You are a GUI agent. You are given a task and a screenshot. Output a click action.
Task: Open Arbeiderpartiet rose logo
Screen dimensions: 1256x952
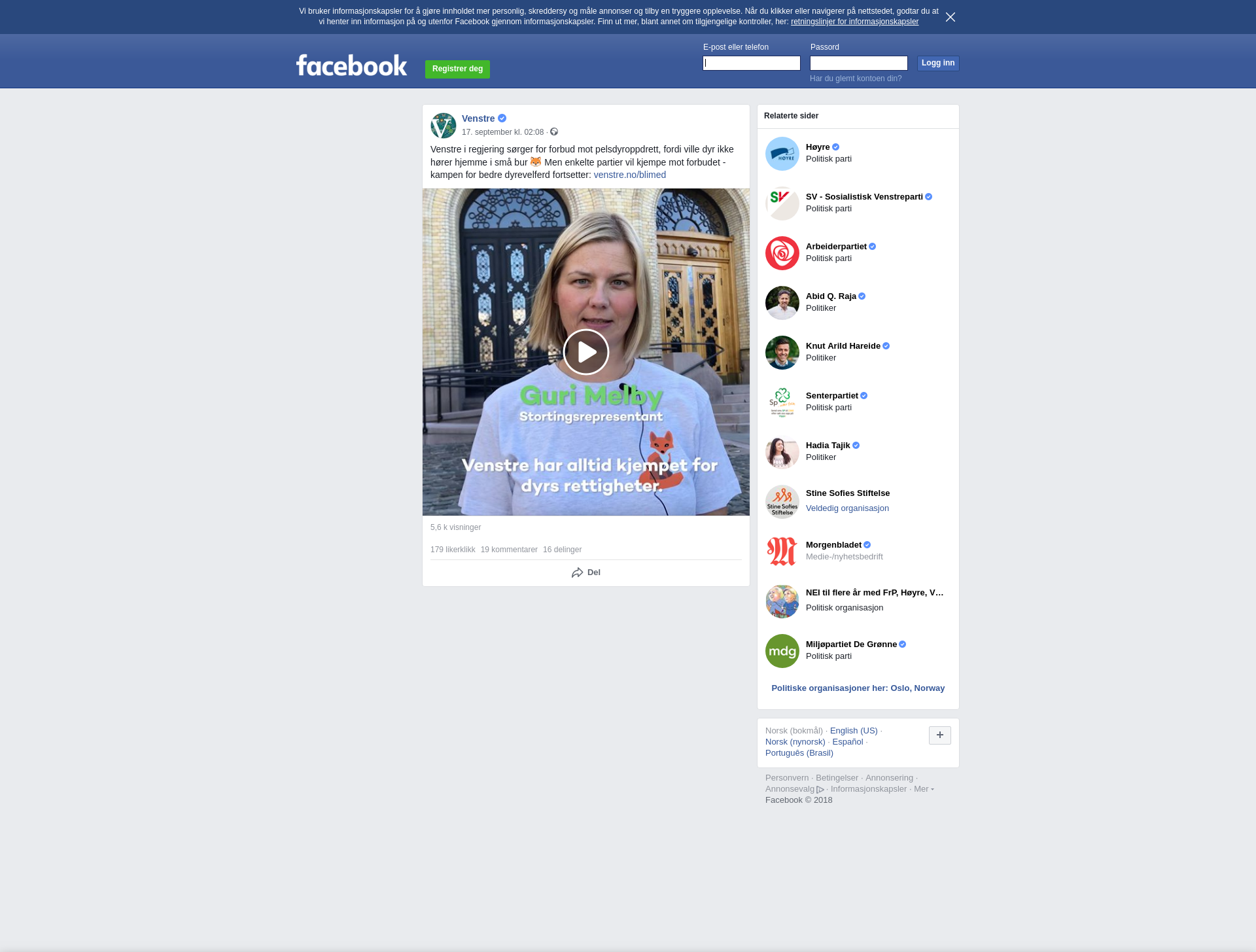(x=782, y=253)
